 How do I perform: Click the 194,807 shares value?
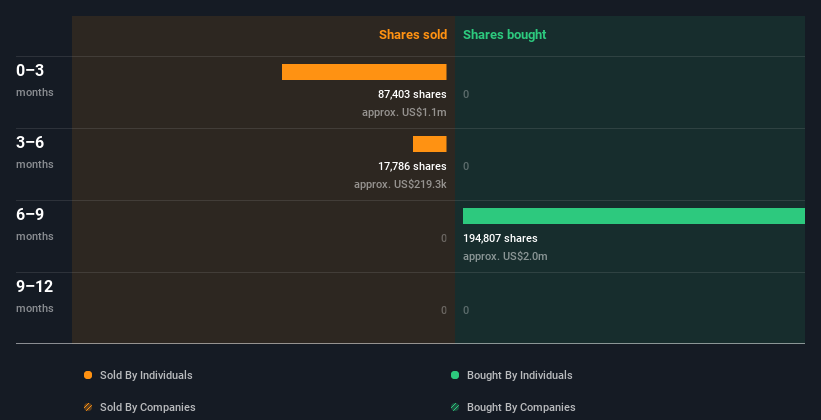(500, 238)
